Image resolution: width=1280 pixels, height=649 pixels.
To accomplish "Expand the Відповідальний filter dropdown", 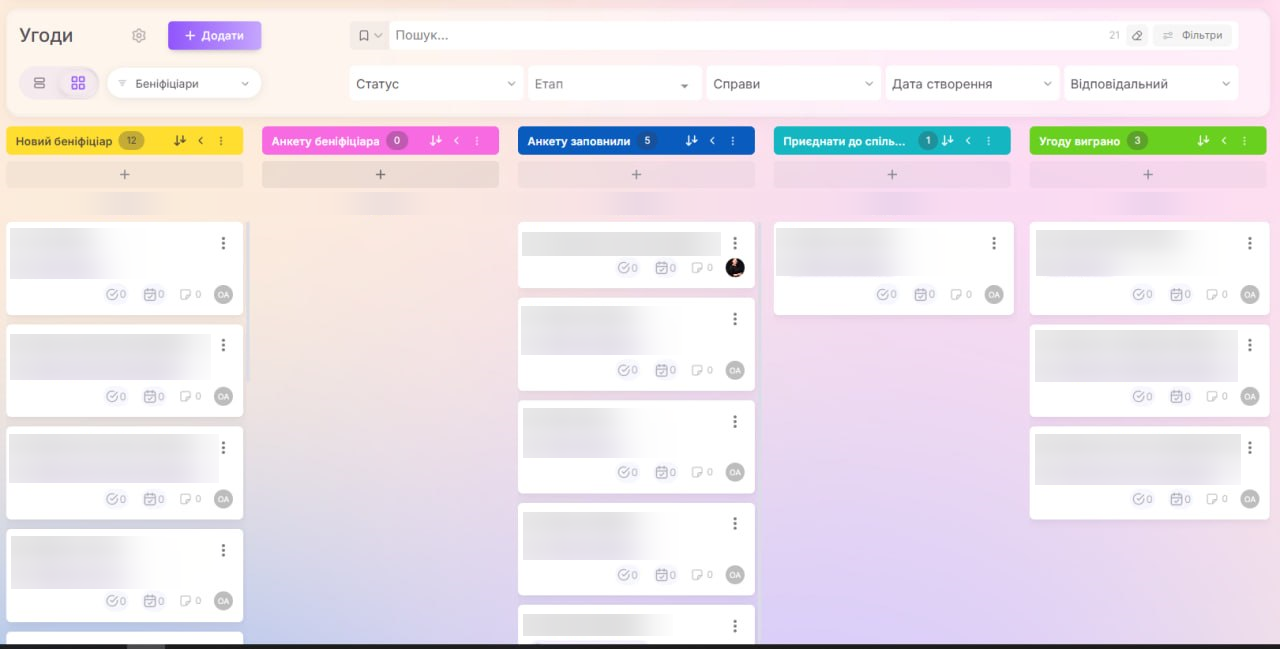I will click(1151, 84).
